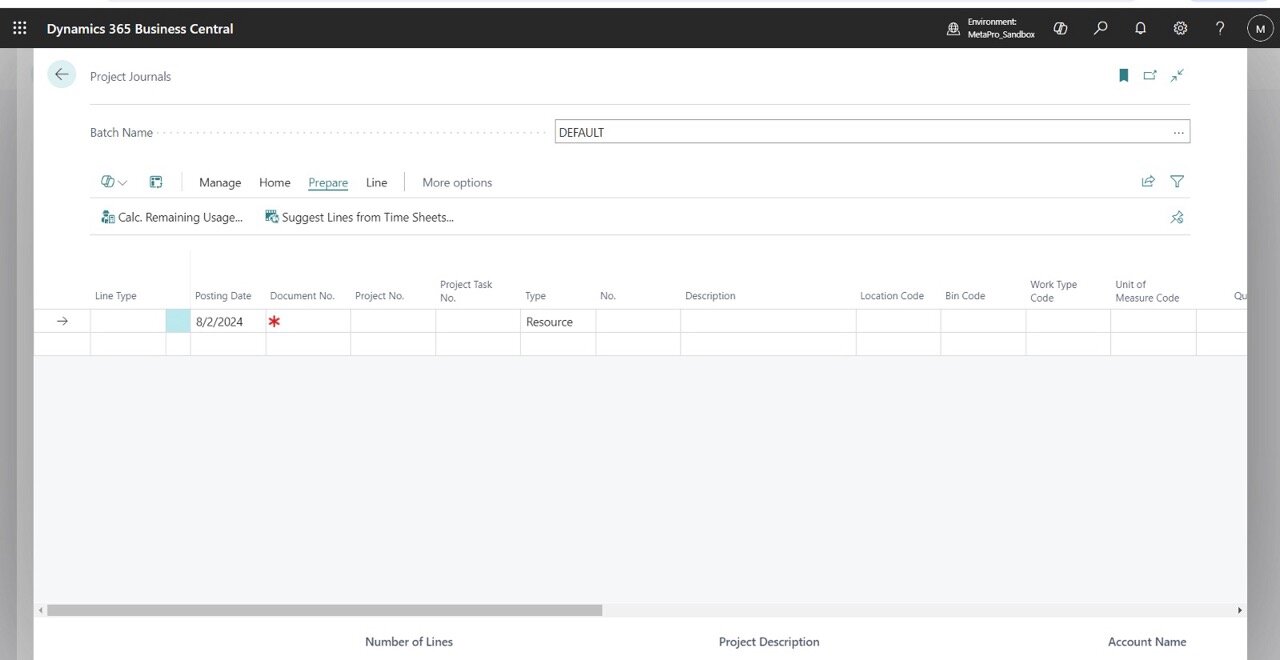Open page in new window icon
Viewport: 1280px width, 660px height.
pos(1150,75)
